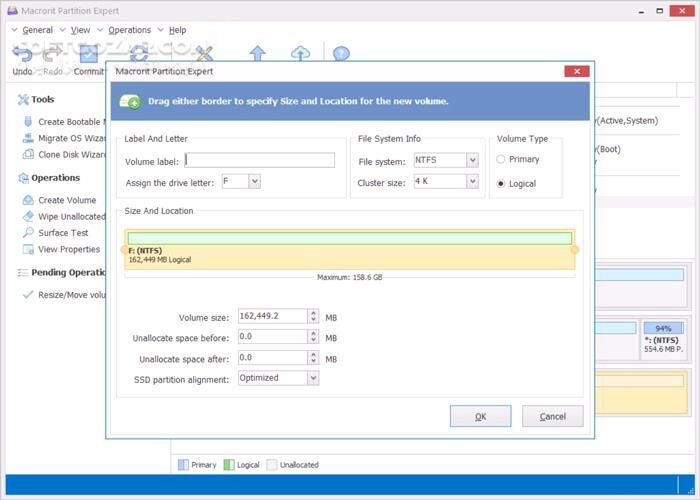Open the General menu
Viewport: 700px width, 500px height.
(x=38, y=30)
